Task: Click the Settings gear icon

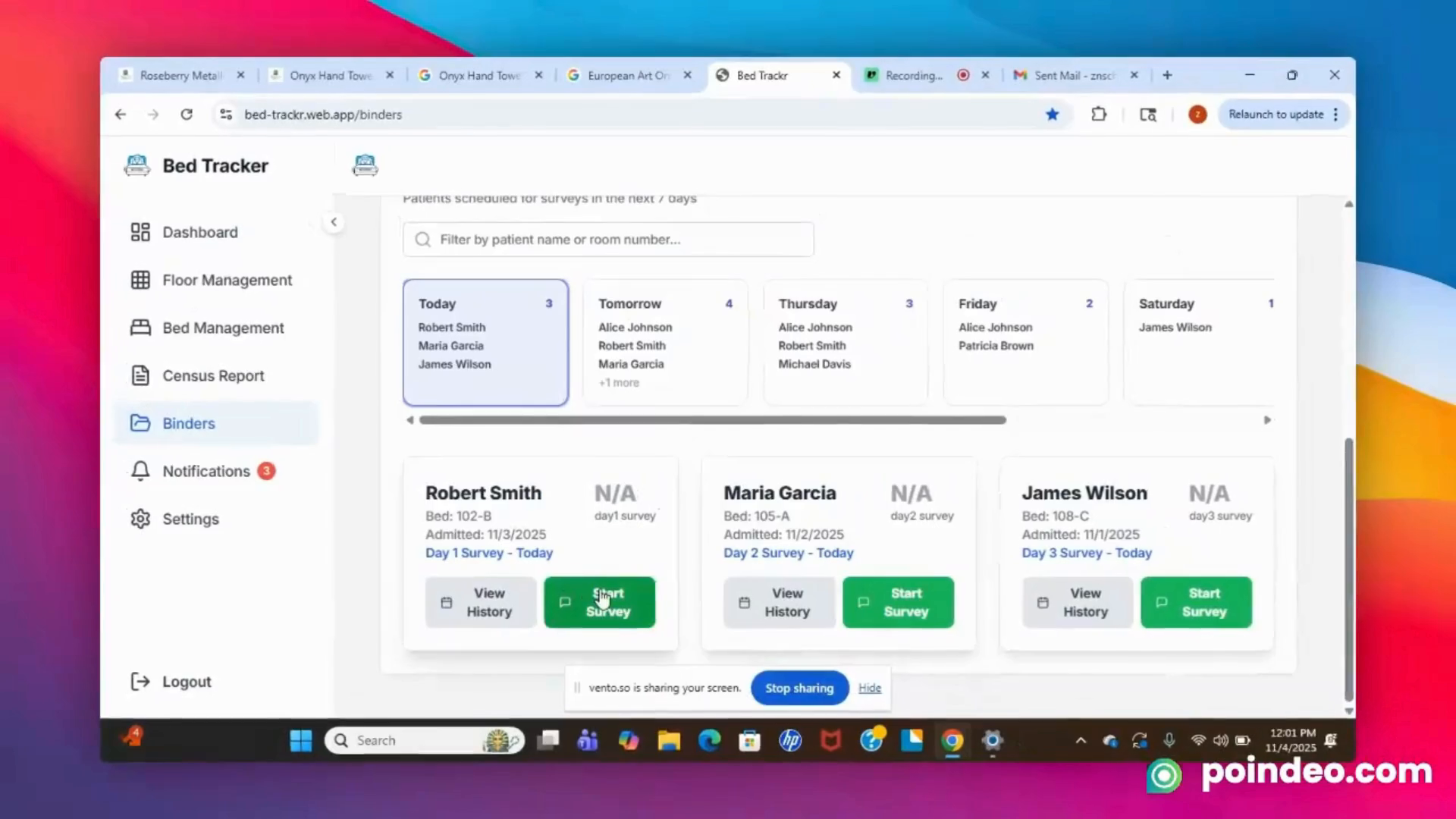Action: point(140,519)
